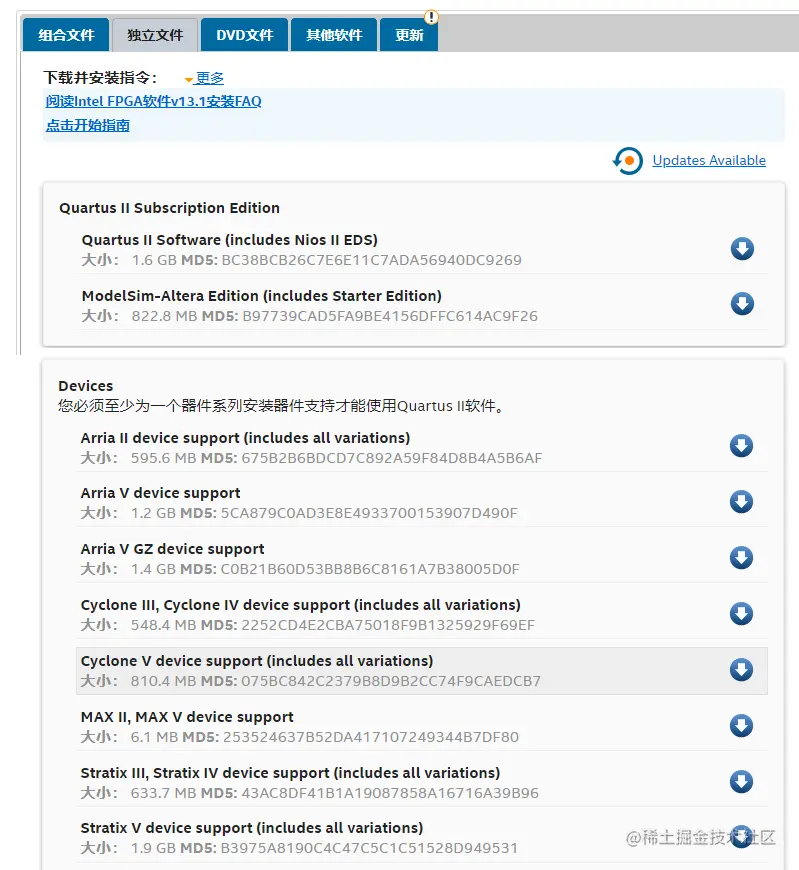The width and height of the screenshot is (799, 870).
Task: Select the 独立文件 tab
Action: click(155, 35)
